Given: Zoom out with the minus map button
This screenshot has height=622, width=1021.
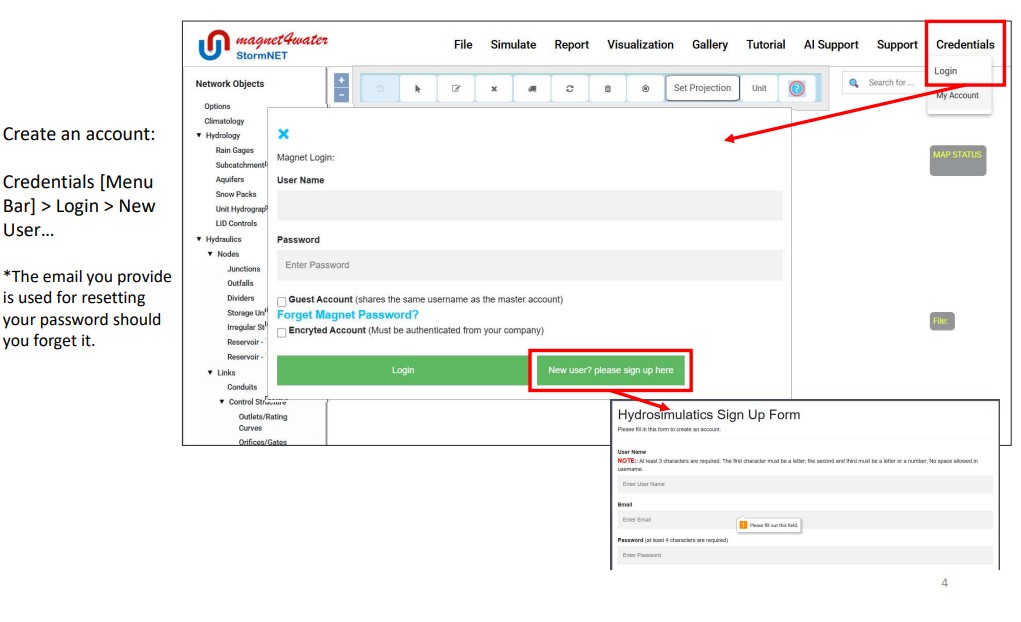Looking at the screenshot, I should (x=341, y=95).
